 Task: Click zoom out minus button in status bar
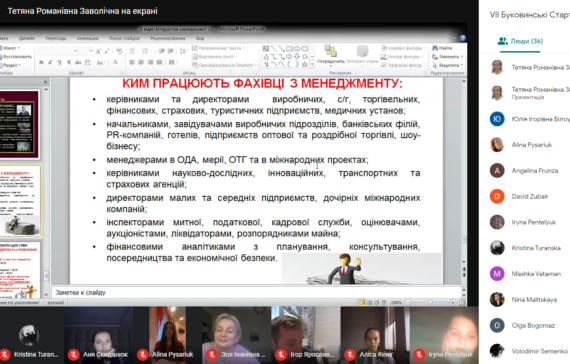point(408,302)
